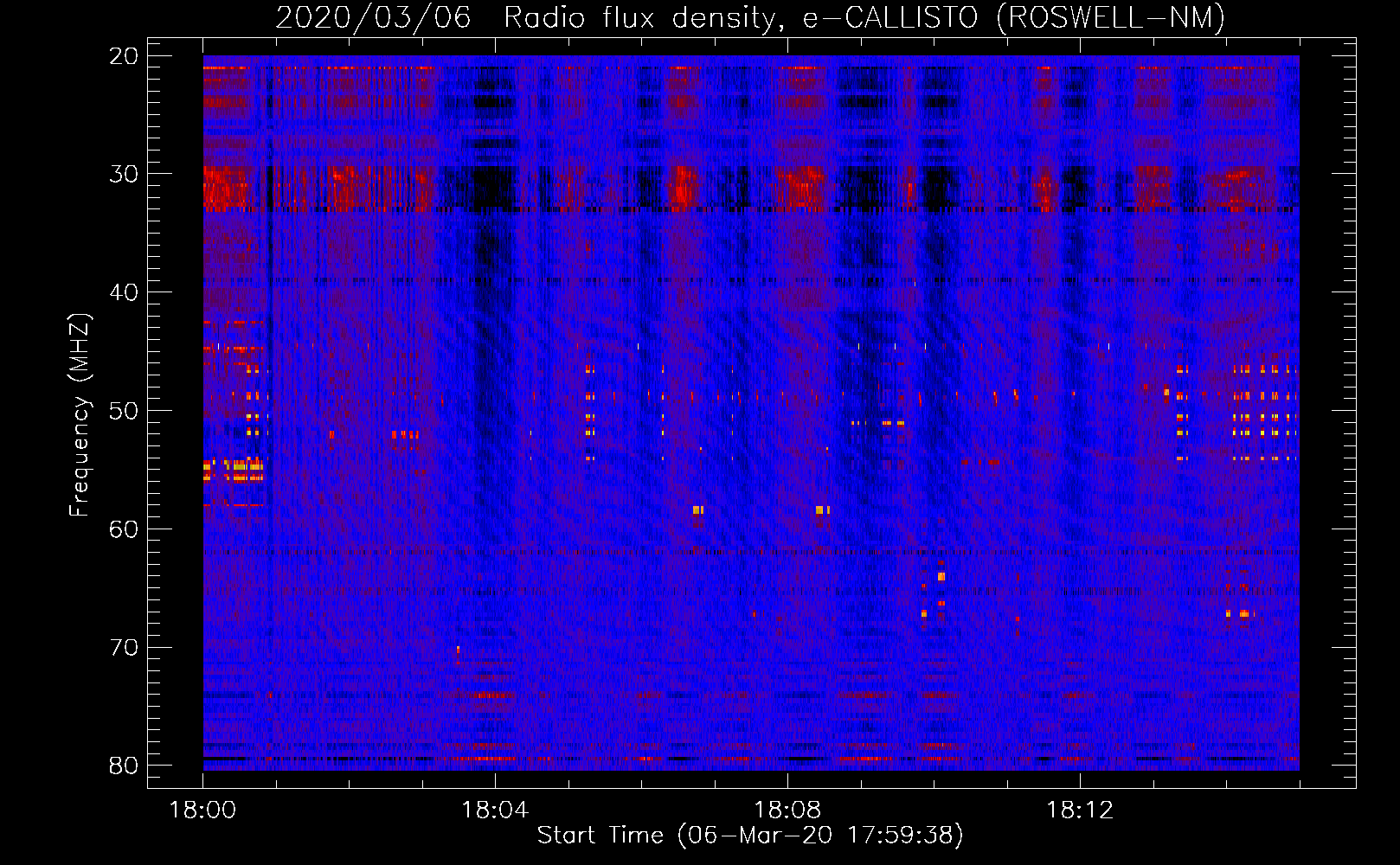Click the plot title "Radio flux density, e-CALLISTO (ROSWELL-NM)"
Screen dimensions: 1400x865
click(864, 18)
